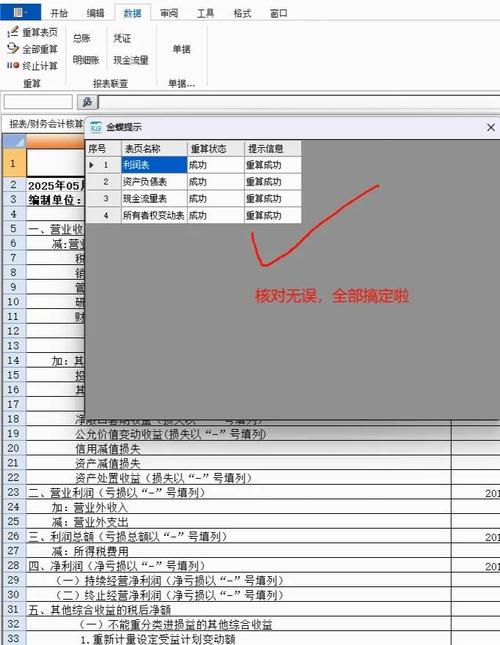The height and width of the screenshot is (645, 500).
Task: Click the formula bar input field
Action: pos(299,102)
